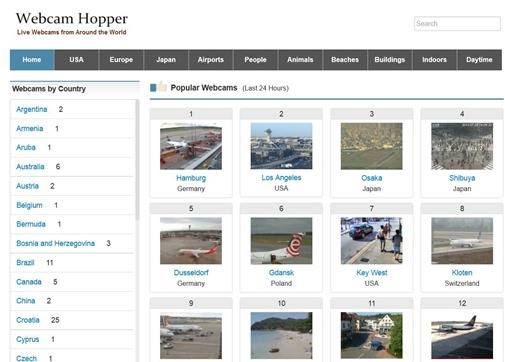
Task: Open town webcam thumbnail number 11
Action: point(372,335)
